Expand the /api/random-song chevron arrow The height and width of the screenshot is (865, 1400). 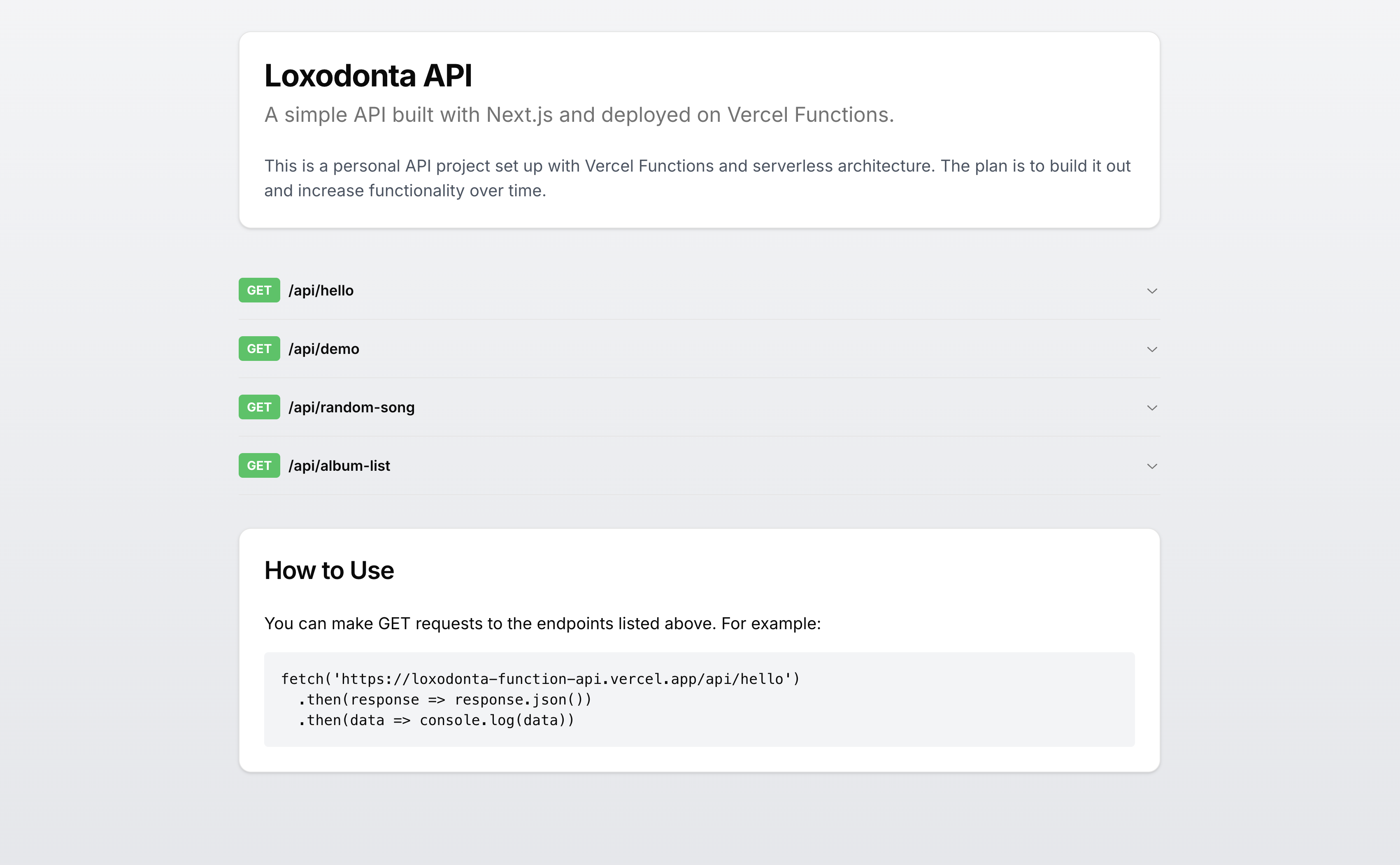1152,407
